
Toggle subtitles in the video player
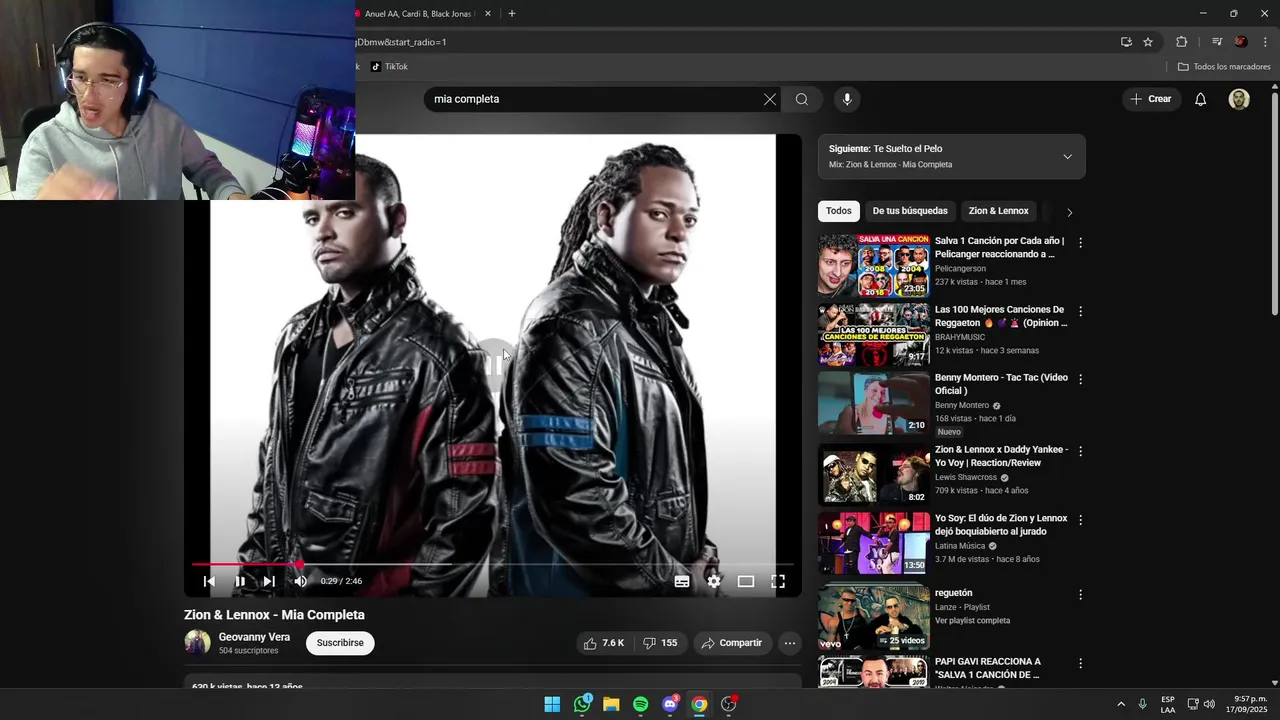coord(682,581)
